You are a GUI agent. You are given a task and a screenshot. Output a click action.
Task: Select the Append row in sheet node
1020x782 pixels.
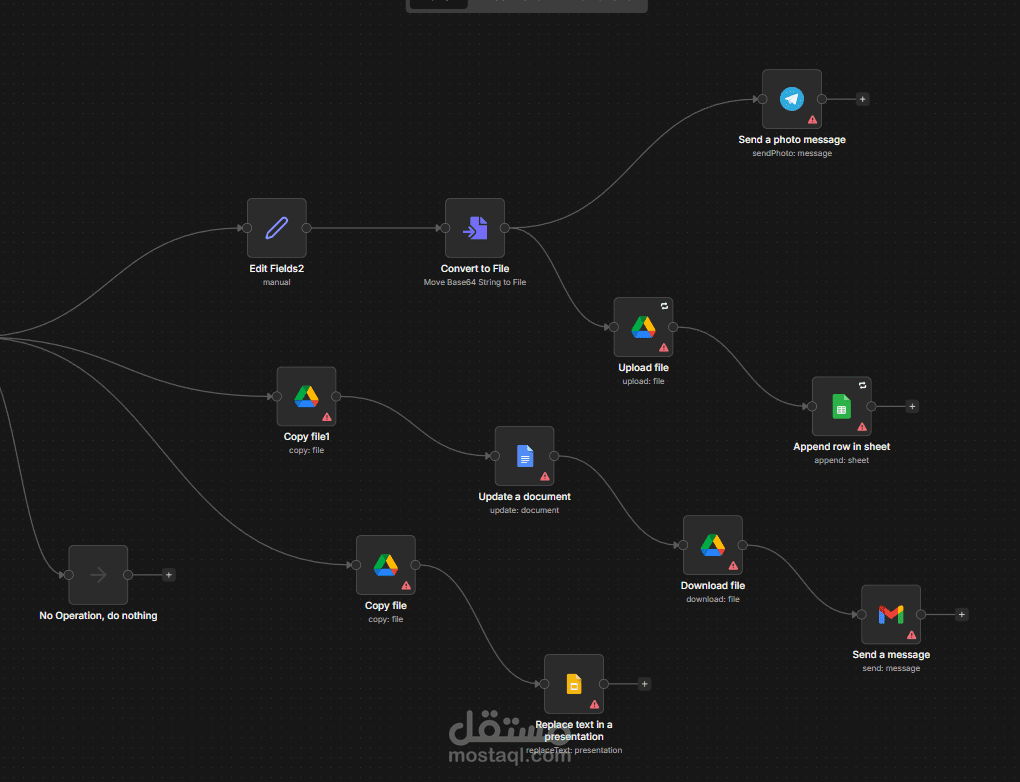pos(842,406)
